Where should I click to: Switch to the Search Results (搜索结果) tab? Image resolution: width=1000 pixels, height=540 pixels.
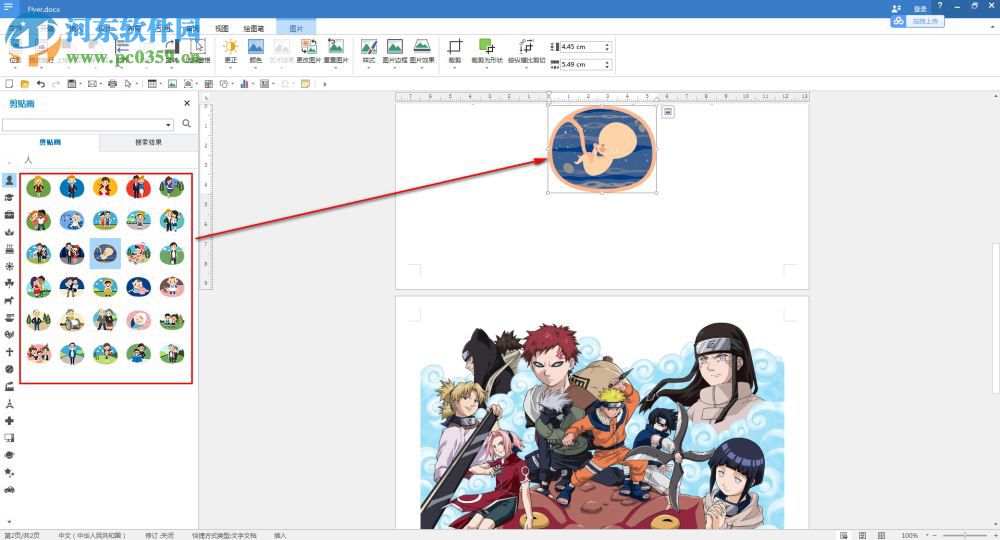[149, 142]
